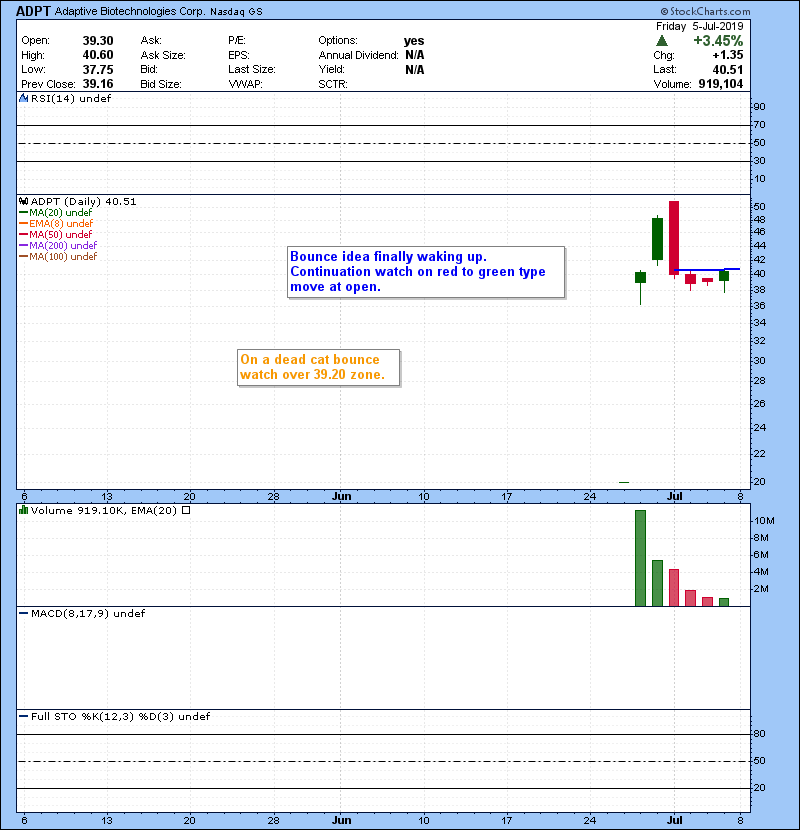Click the Low value 37.75

click(98, 70)
